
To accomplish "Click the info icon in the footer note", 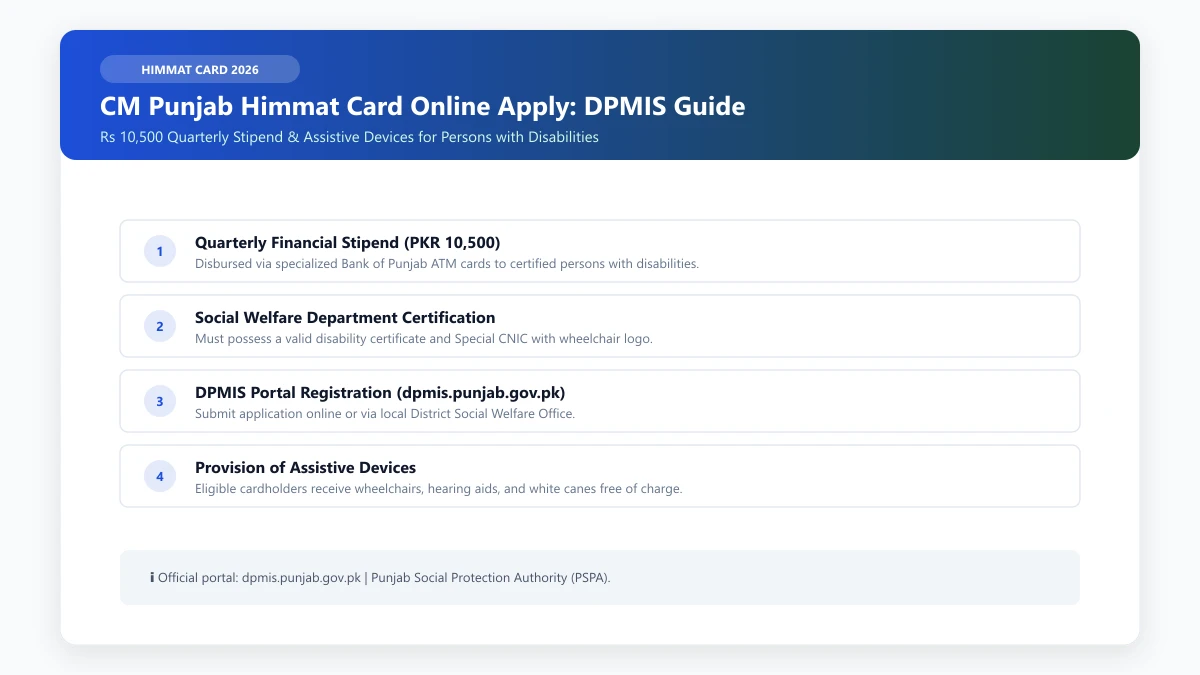I will (152, 578).
